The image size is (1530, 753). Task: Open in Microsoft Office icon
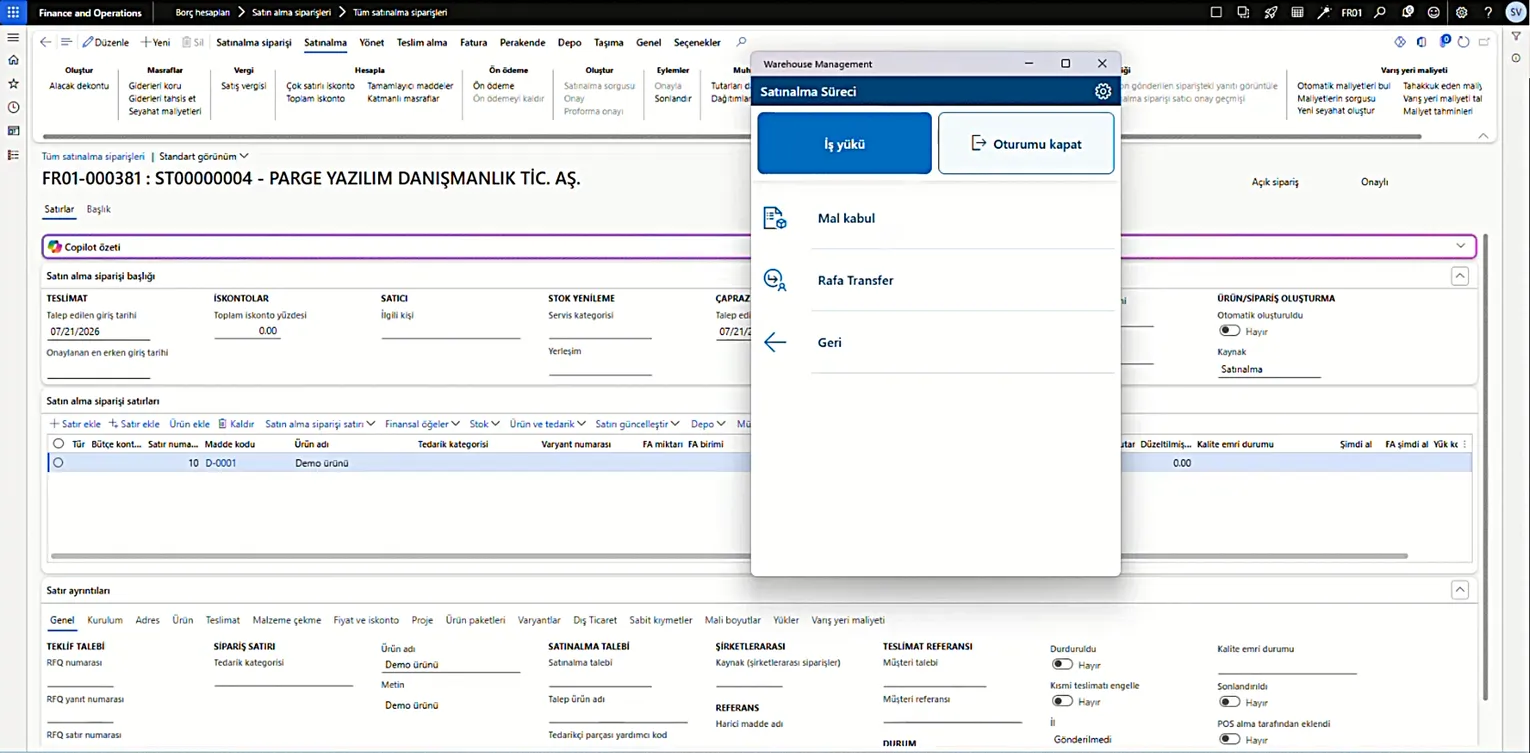(x=1421, y=42)
